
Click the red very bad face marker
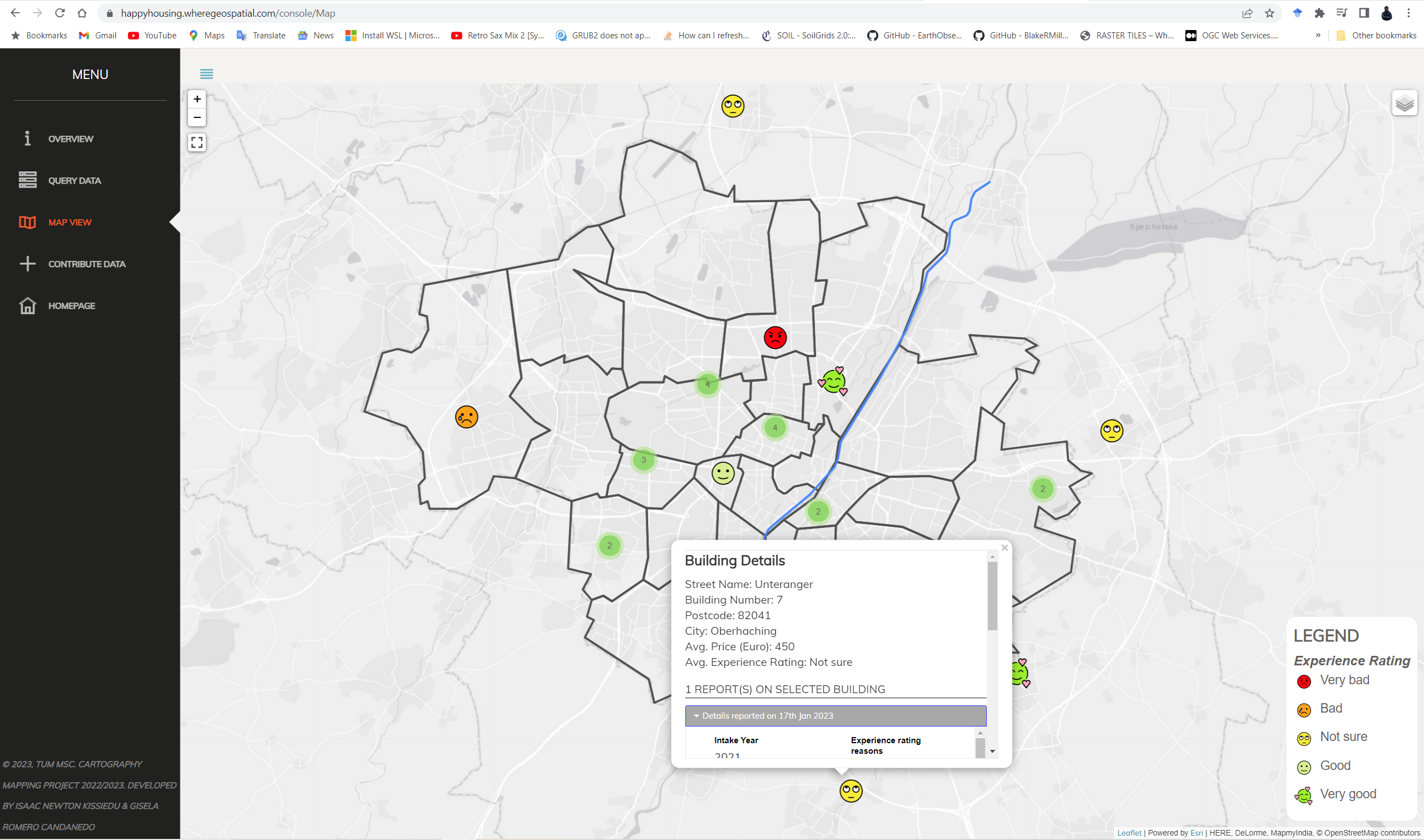775,337
